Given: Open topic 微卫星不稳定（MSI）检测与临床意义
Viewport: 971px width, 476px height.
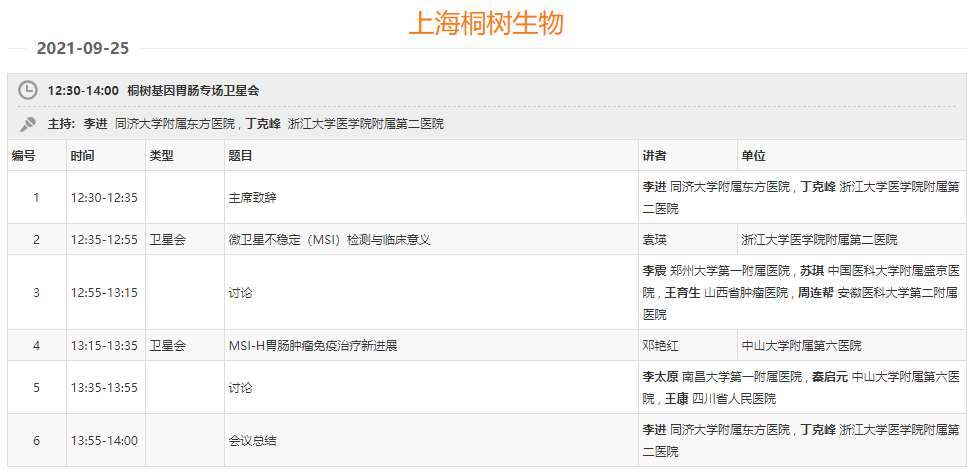Looking at the screenshot, I should [x=329, y=240].
